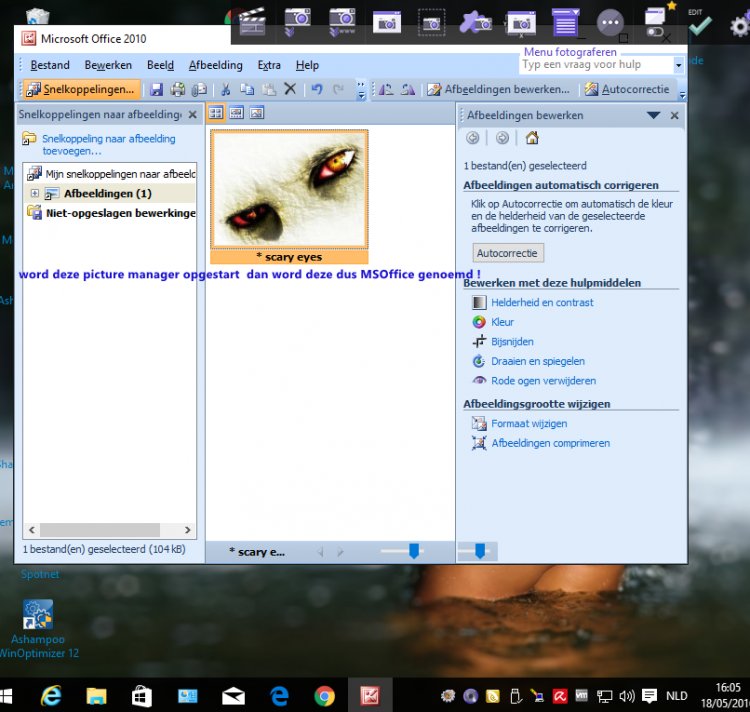Image resolution: width=750 pixels, height=712 pixels.
Task: Click the Delete X icon in toolbar
Action: point(290,89)
